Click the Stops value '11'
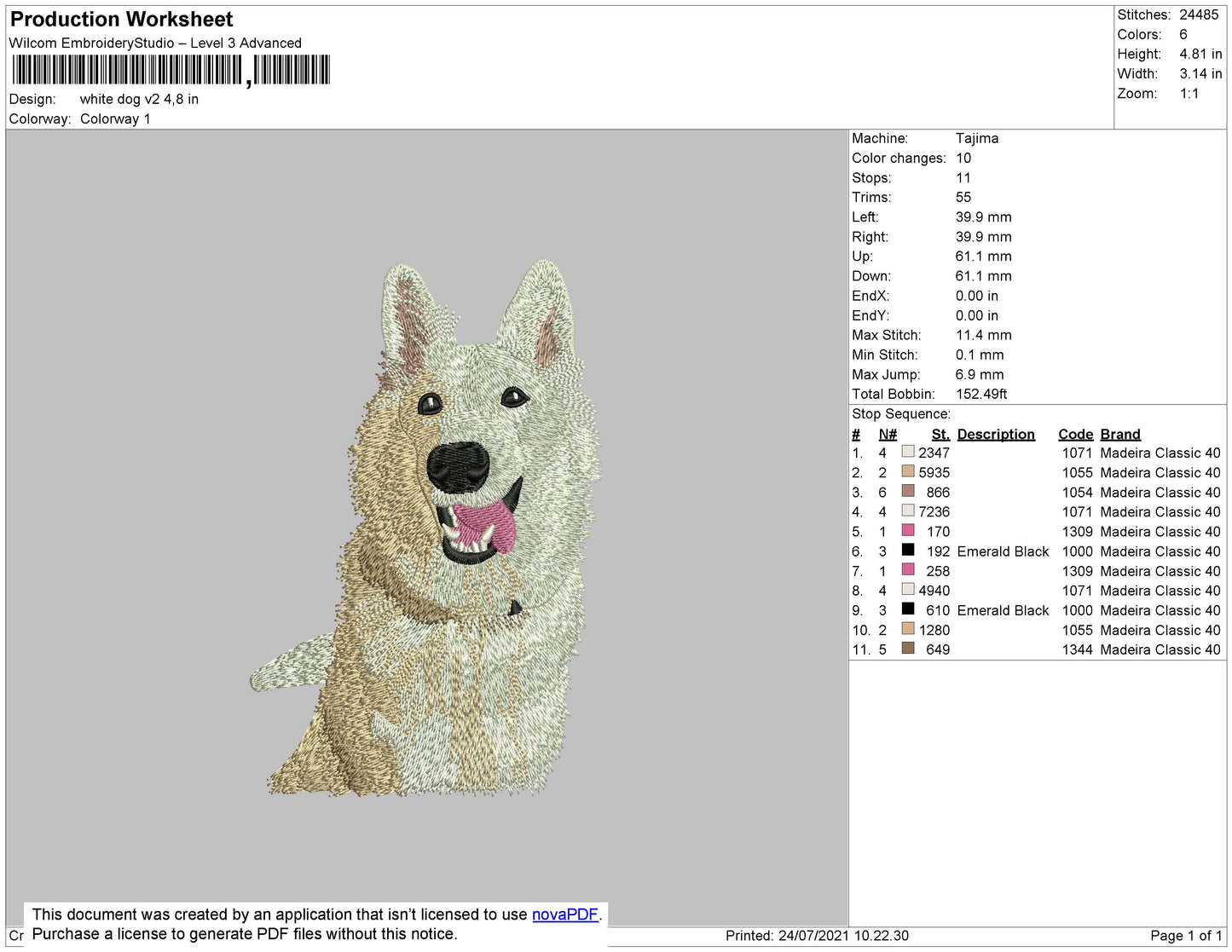 pos(963,177)
